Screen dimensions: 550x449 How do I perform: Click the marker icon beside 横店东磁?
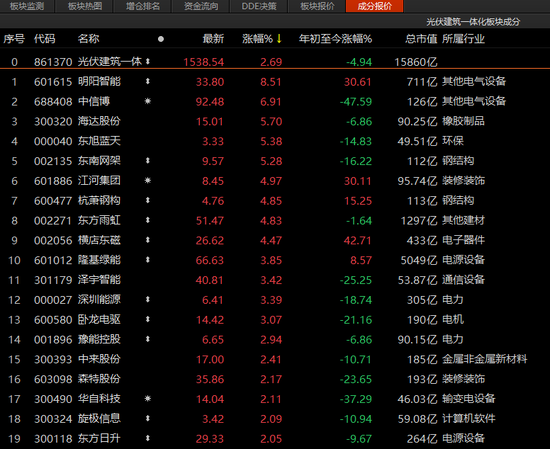148,240
